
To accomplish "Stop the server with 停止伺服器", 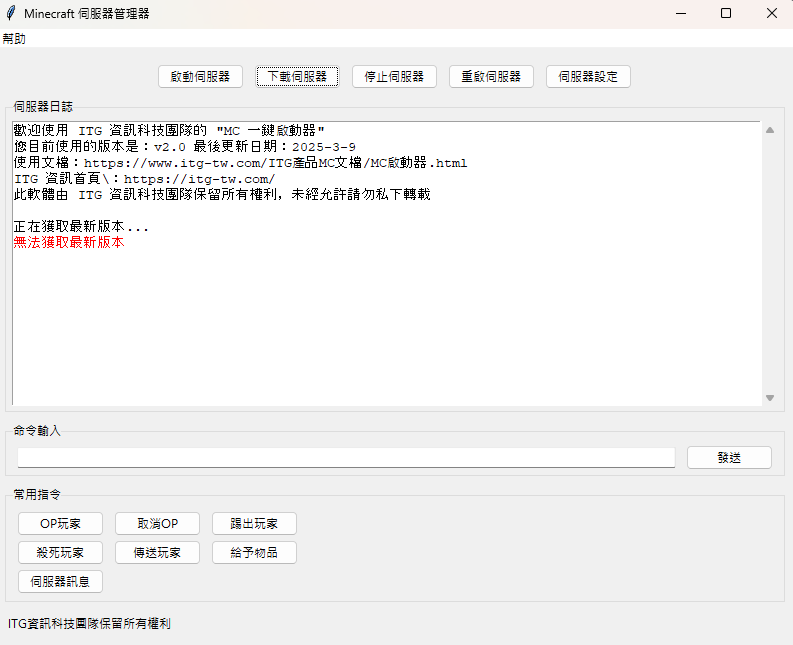I will click(x=394, y=77).
